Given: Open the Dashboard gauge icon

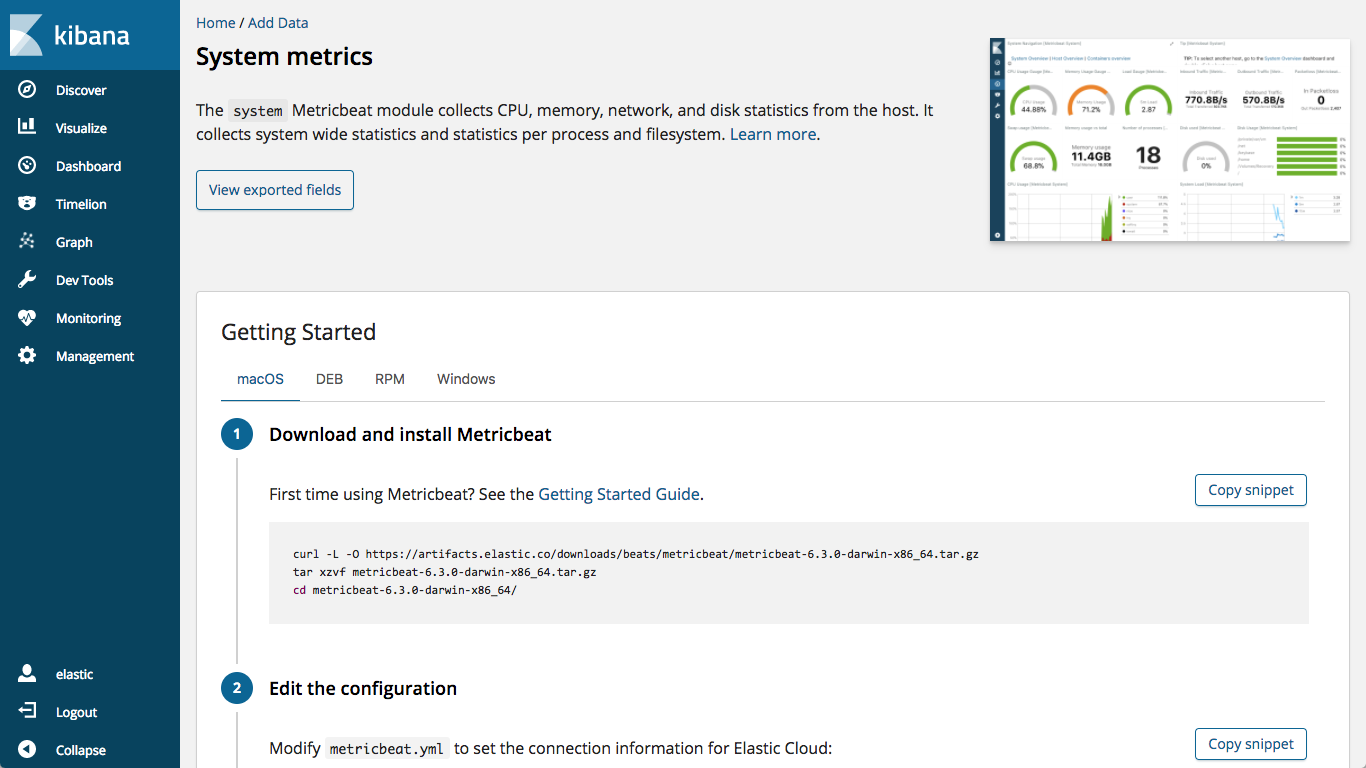Looking at the screenshot, I should tap(27, 166).
